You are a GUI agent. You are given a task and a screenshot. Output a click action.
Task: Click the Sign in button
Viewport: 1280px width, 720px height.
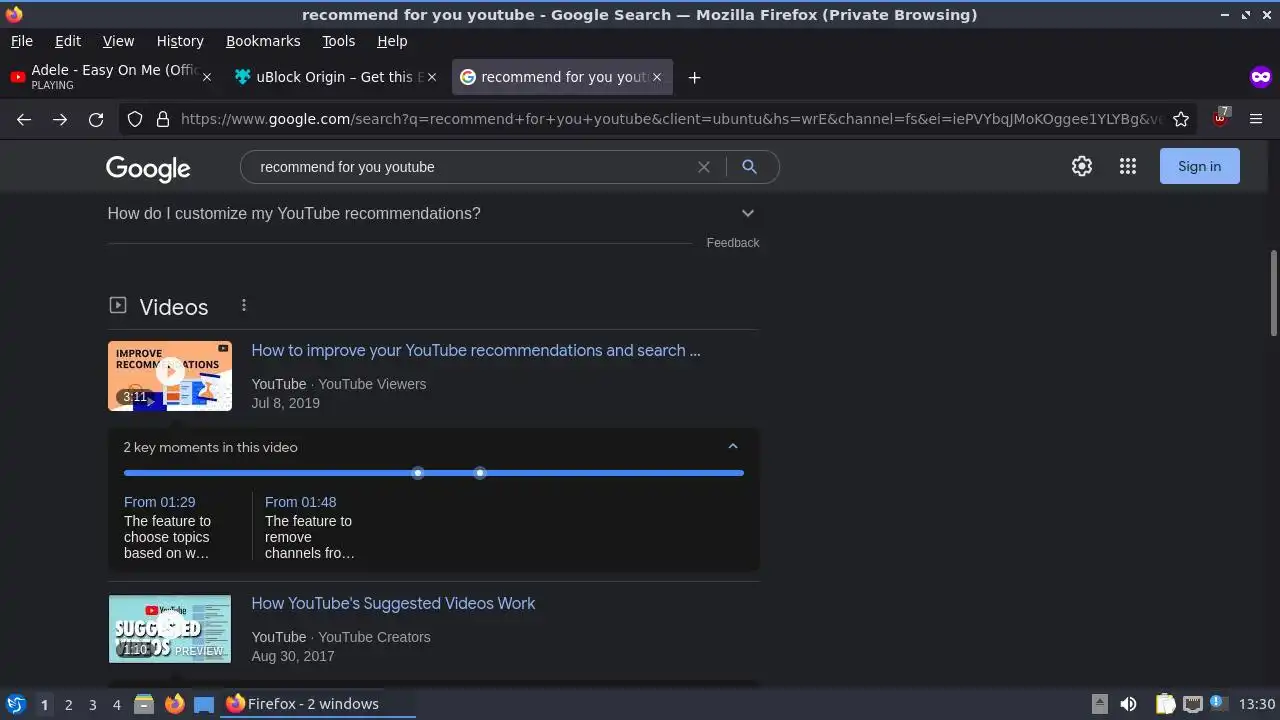pos(1199,166)
